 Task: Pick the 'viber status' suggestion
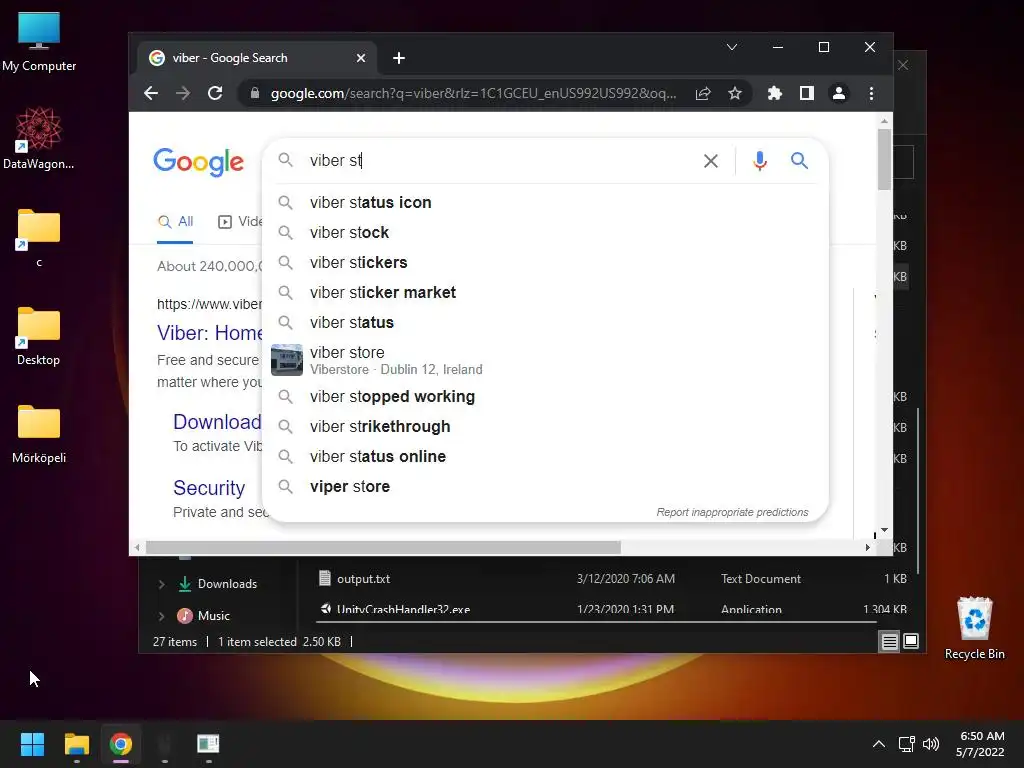pos(545,323)
